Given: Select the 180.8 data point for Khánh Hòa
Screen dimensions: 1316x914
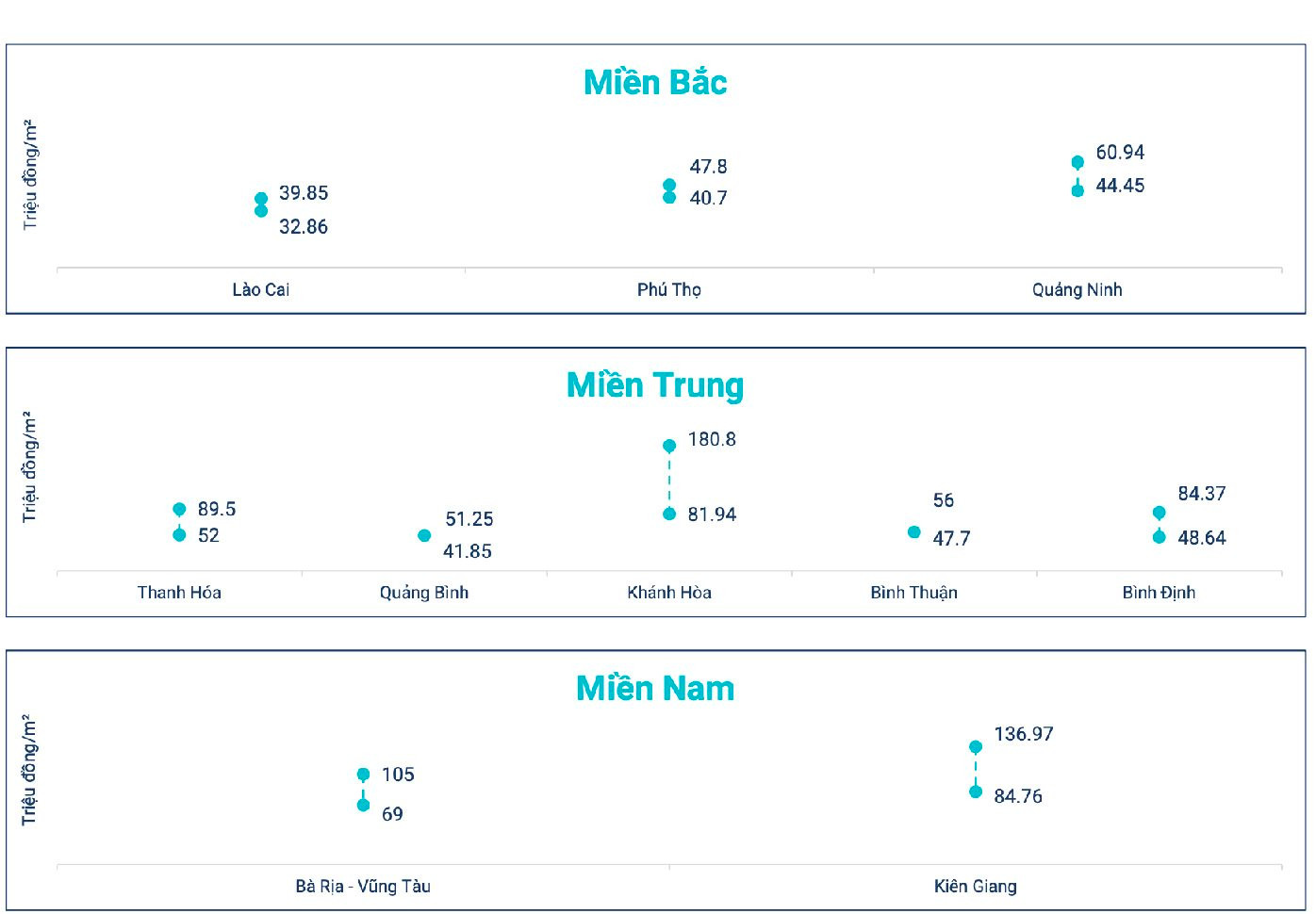Looking at the screenshot, I should pyautogui.click(x=669, y=446).
